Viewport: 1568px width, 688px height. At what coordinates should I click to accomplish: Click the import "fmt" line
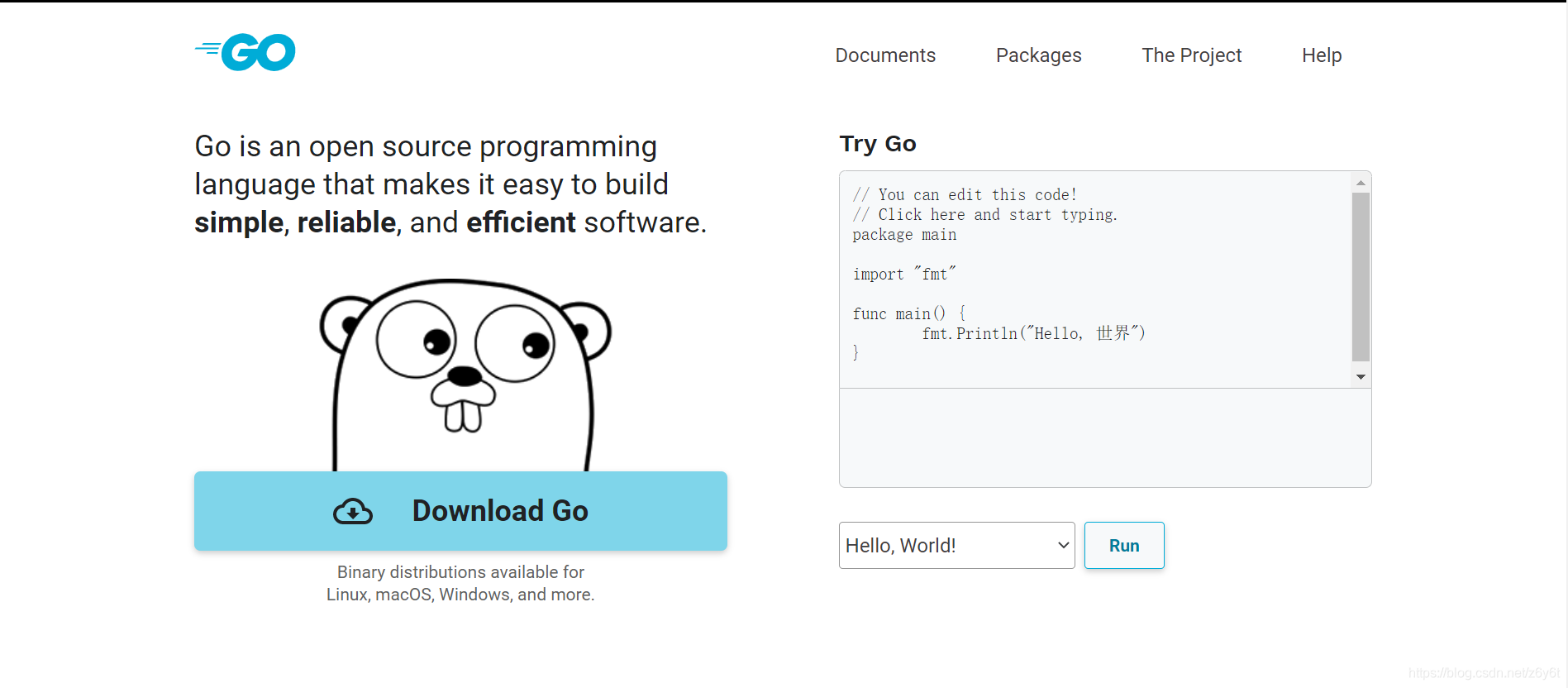click(904, 274)
